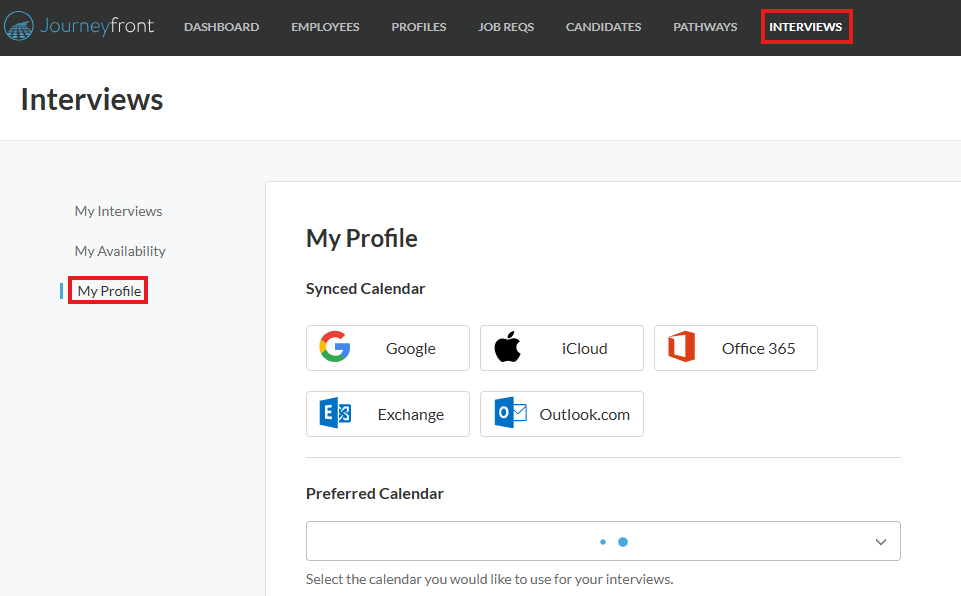Click the Journeyfront logo
This screenshot has height=596, width=961.
pyautogui.click(x=79, y=26)
